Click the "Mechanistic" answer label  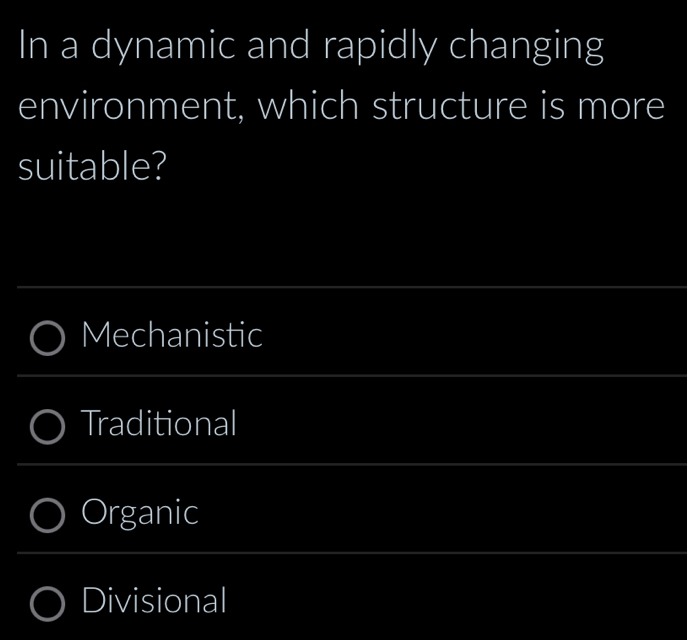[x=172, y=335]
